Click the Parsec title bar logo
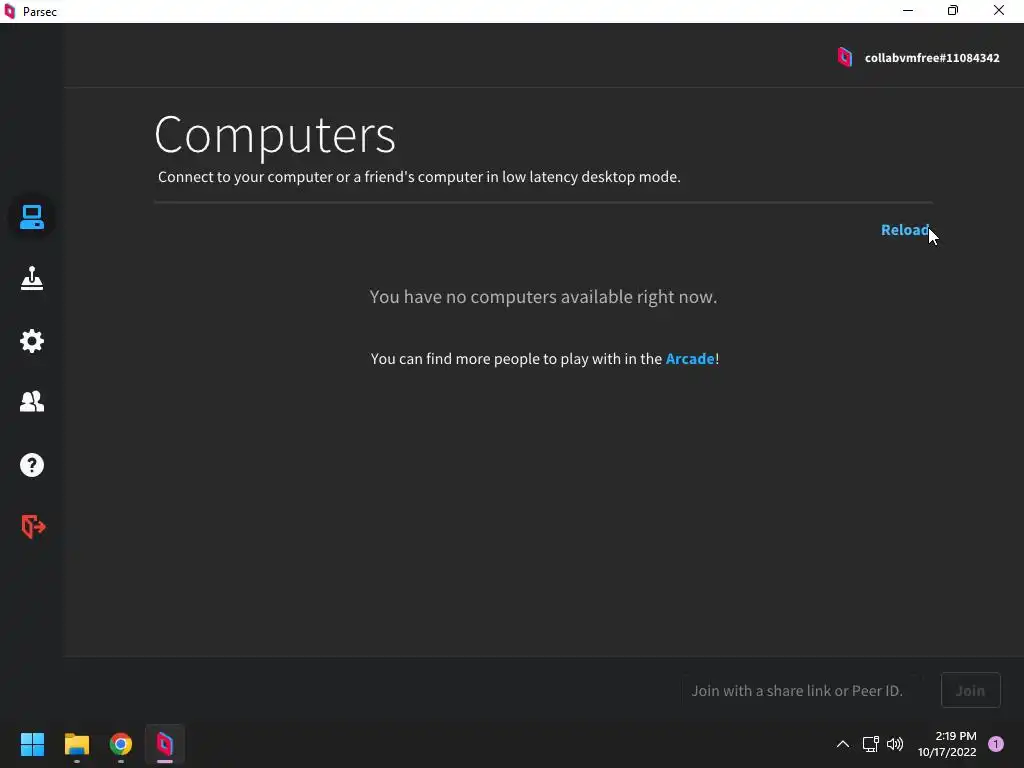 click(9, 11)
